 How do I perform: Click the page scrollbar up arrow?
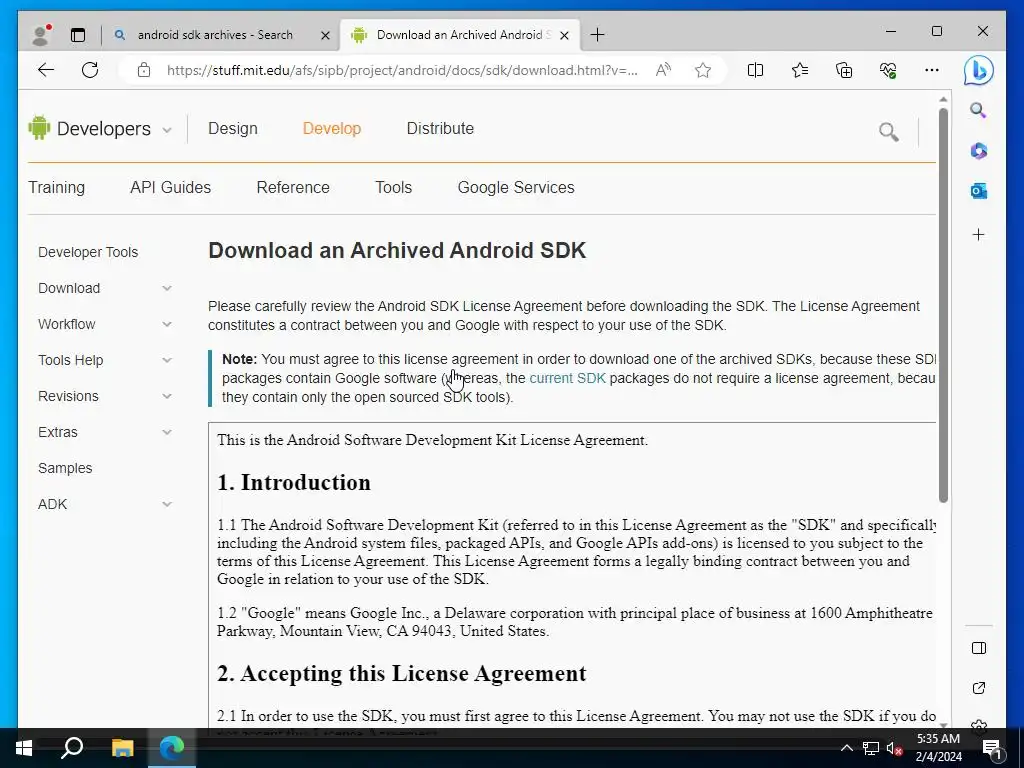pyautogui.click(x=943, y=99)
